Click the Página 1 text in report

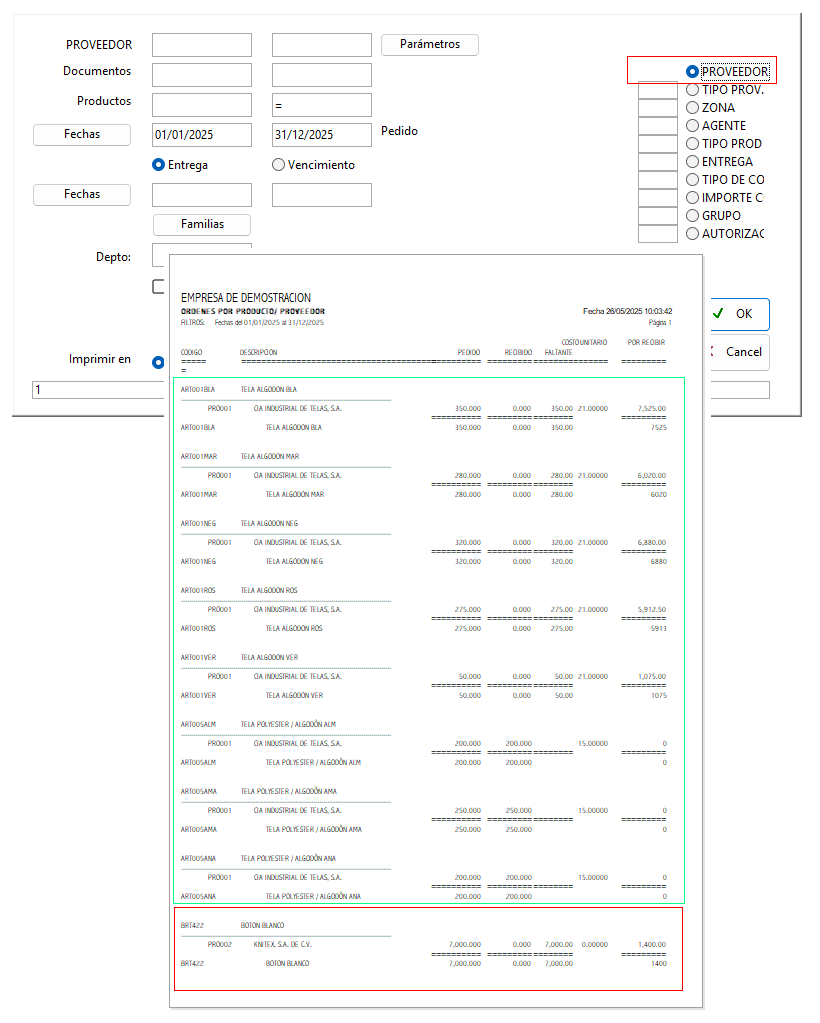click(x=660, y=322)
